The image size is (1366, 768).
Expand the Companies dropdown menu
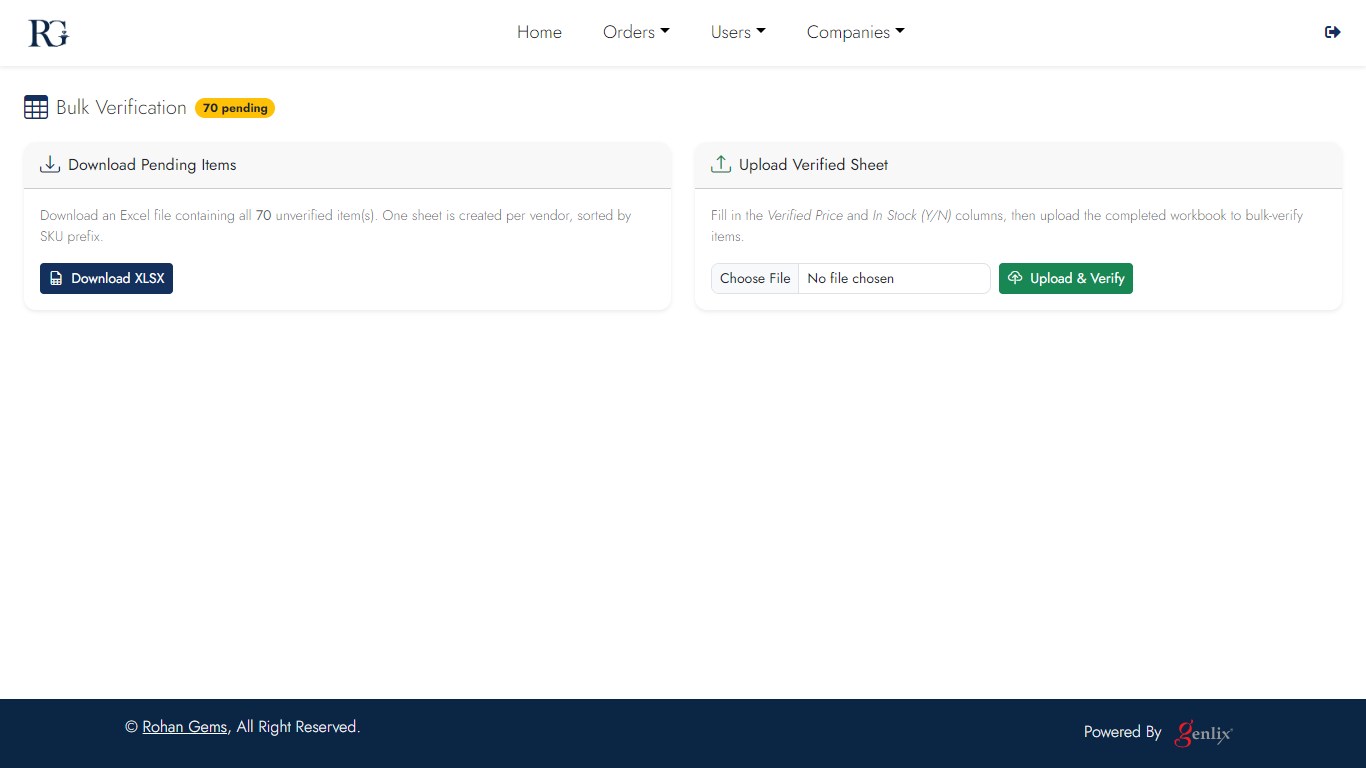click(x=855, y=32)
